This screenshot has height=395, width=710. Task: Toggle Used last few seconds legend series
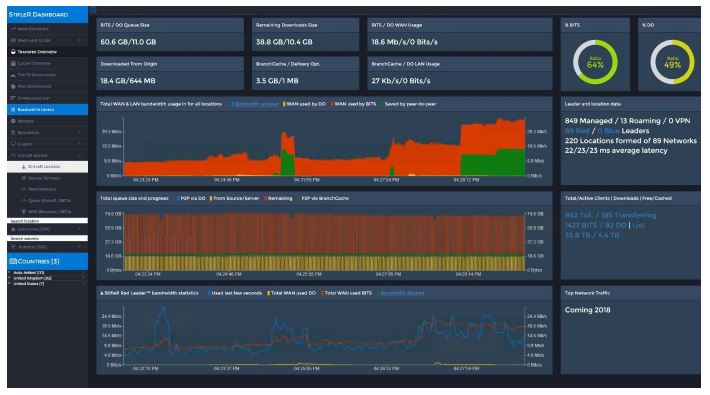(x=235, y=293)
